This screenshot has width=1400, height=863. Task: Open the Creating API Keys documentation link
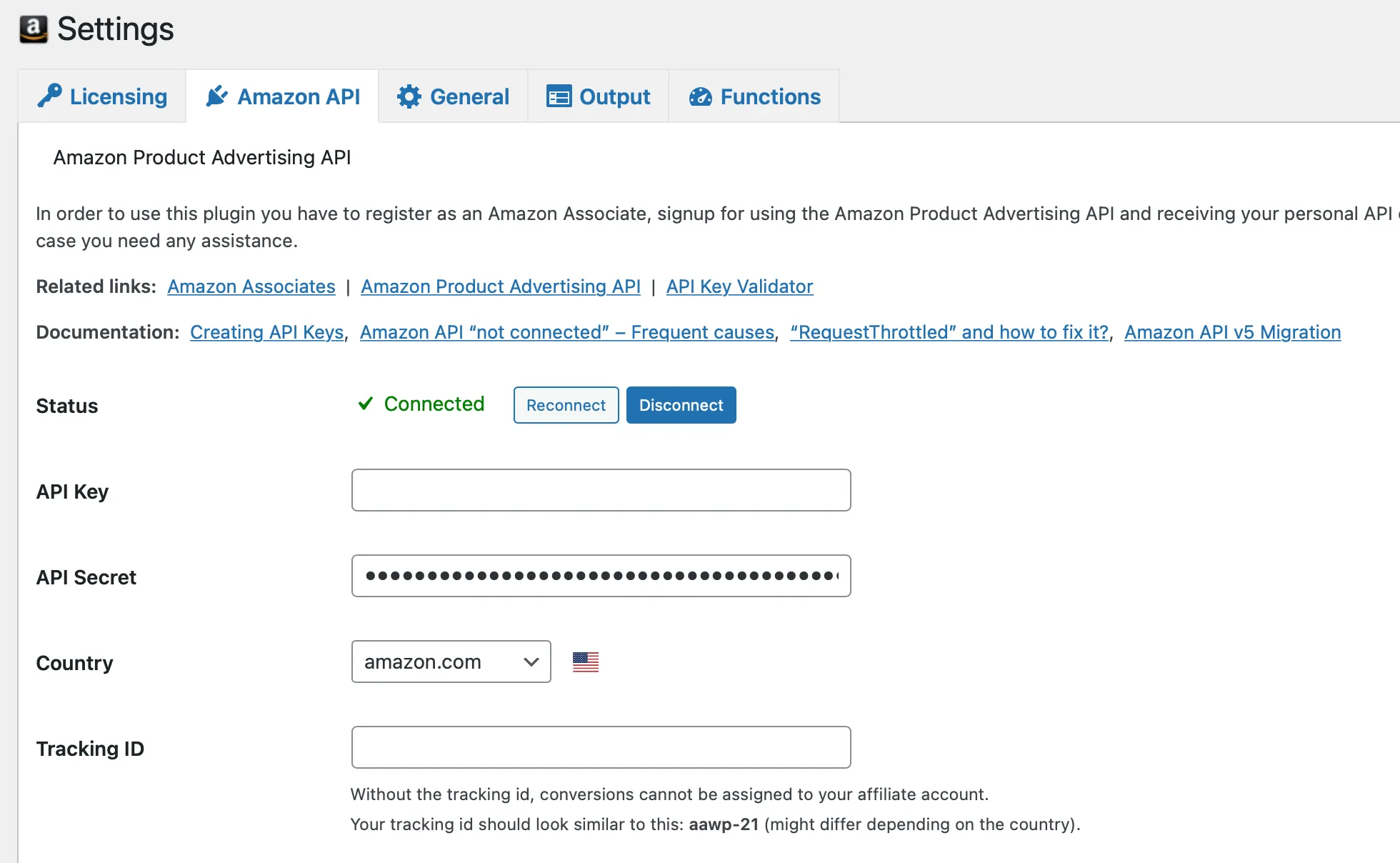click(266, 332)
